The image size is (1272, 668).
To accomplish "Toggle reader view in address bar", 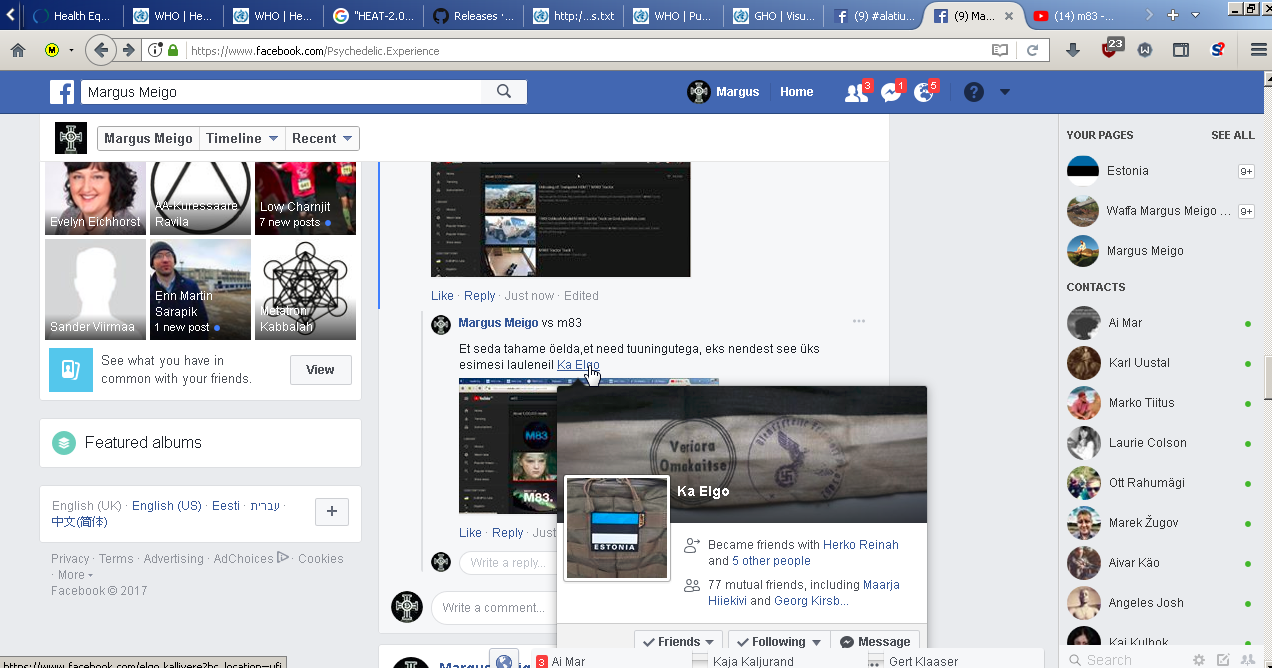I will [1000, 50].
